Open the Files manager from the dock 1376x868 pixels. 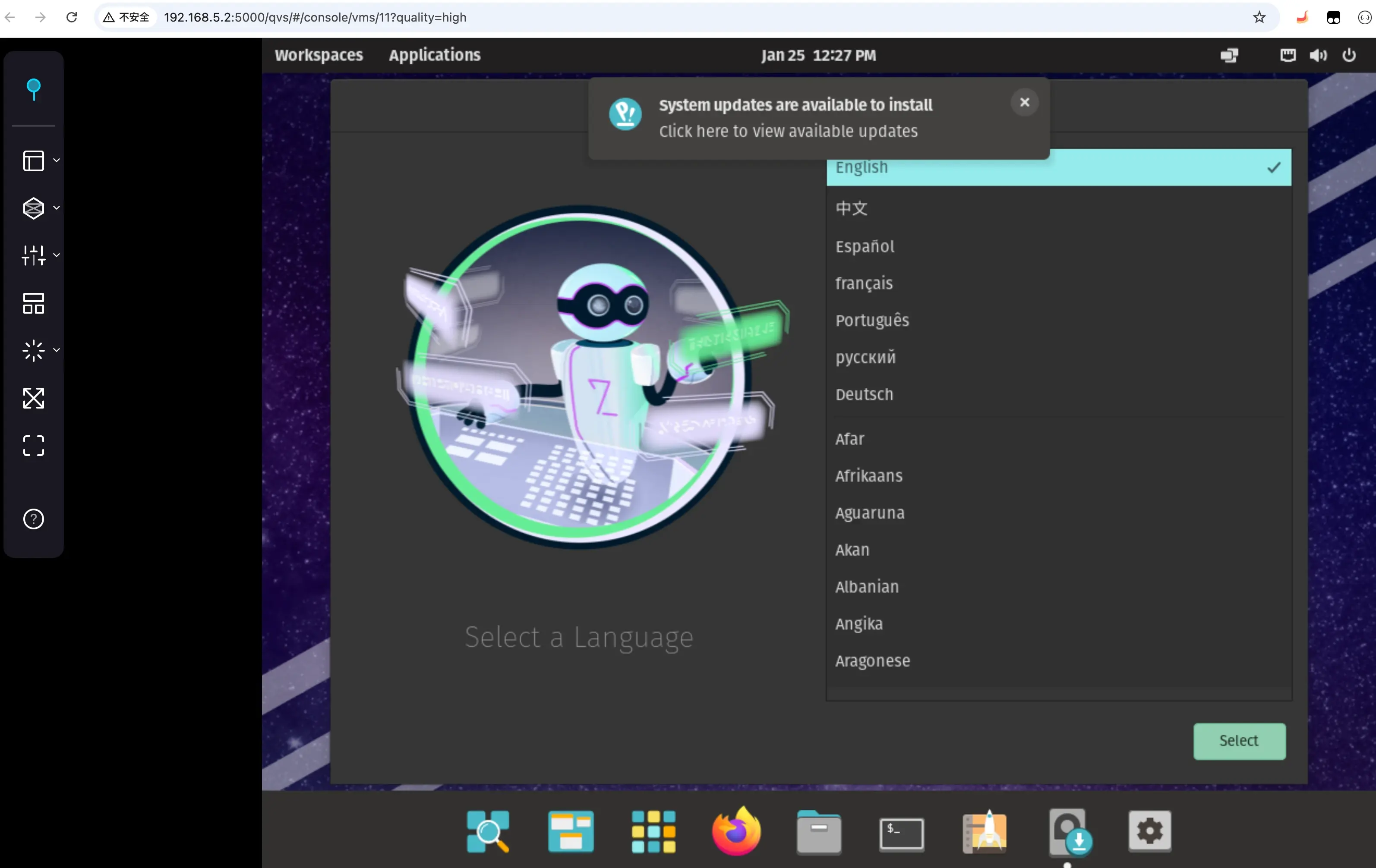tap(819, 832)
